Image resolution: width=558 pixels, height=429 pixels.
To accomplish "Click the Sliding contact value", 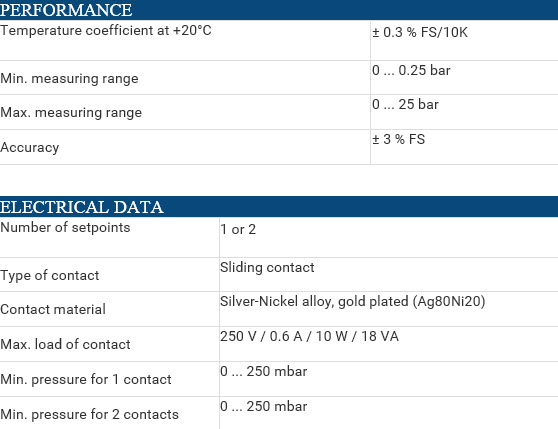I will click(267, 268).
